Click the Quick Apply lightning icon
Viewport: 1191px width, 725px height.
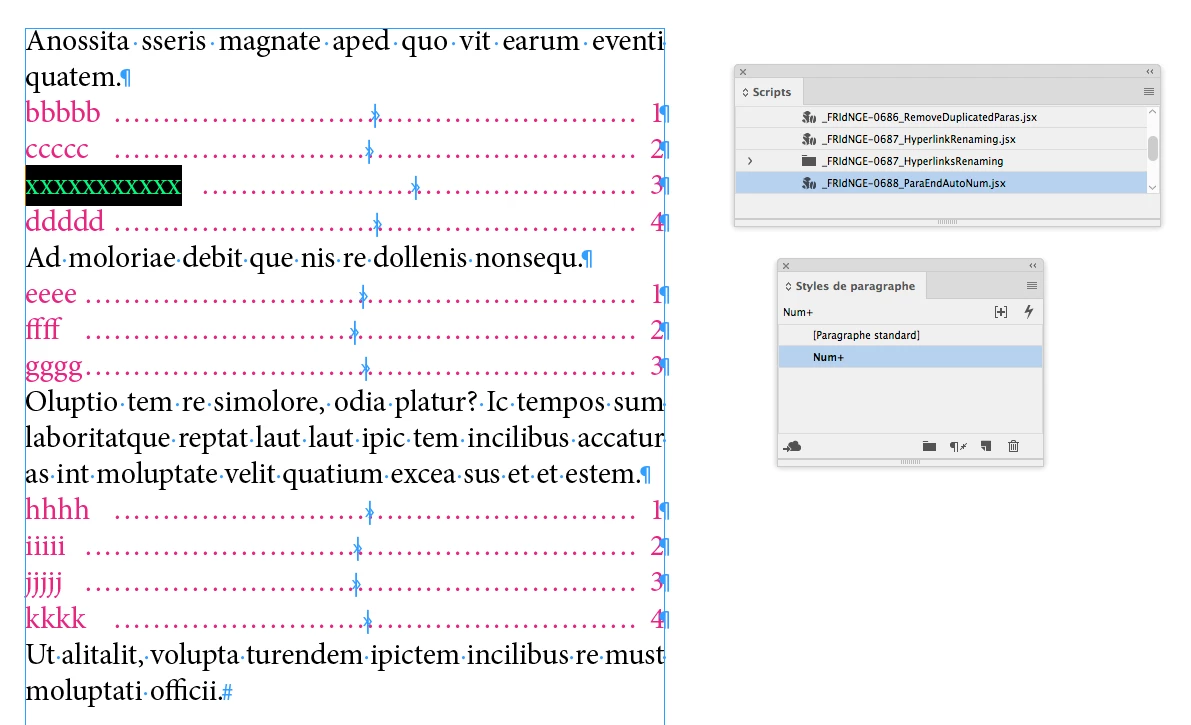(1028, 312)
